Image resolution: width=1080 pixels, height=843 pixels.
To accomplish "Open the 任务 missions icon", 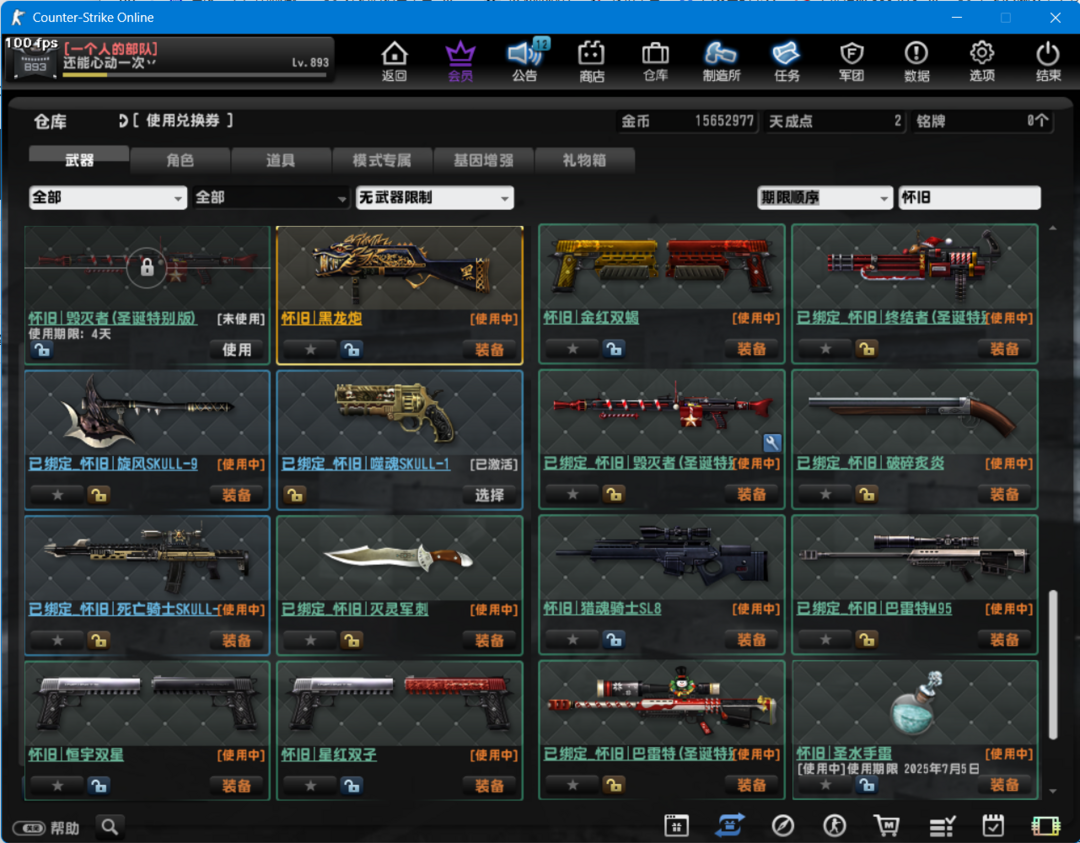I will 786,61.
